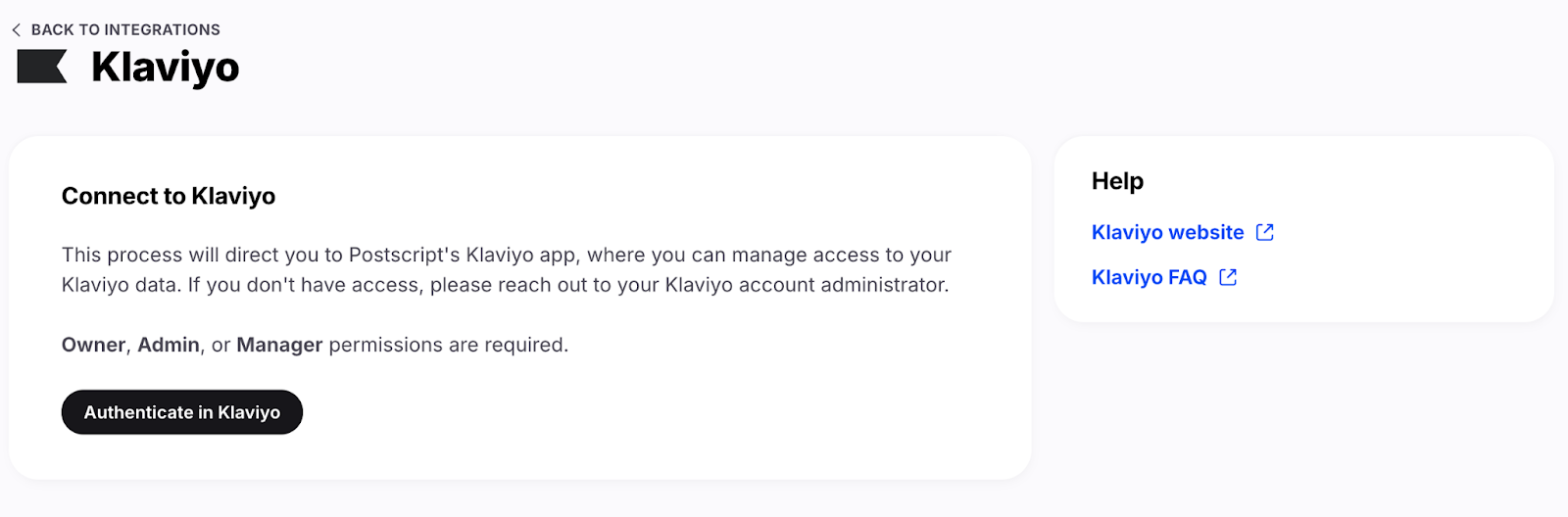
Task: Click "Klaviyo account administrator" in the description
Action: point(806,286)
